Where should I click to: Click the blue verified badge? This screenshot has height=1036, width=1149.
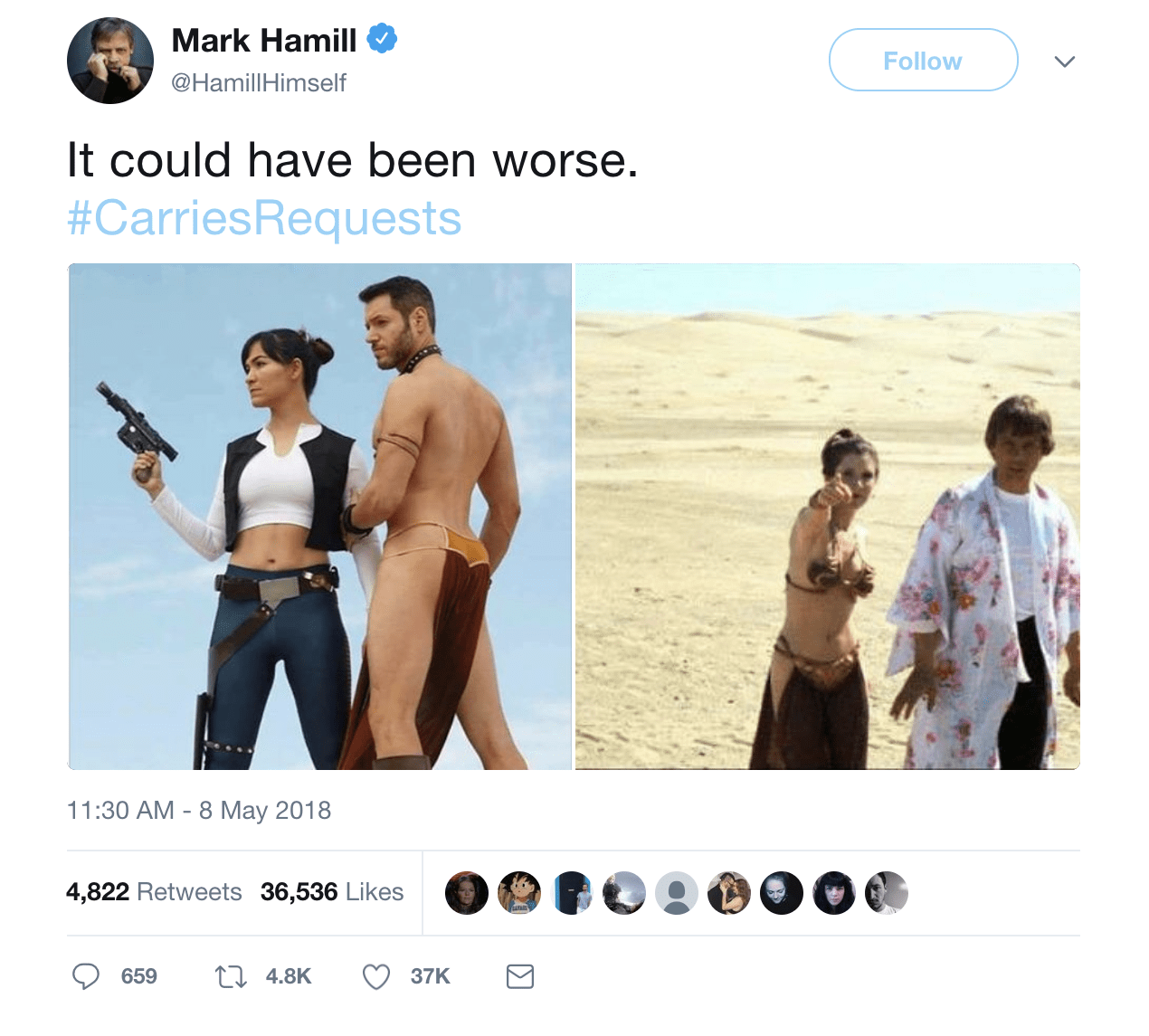point(382,39)
